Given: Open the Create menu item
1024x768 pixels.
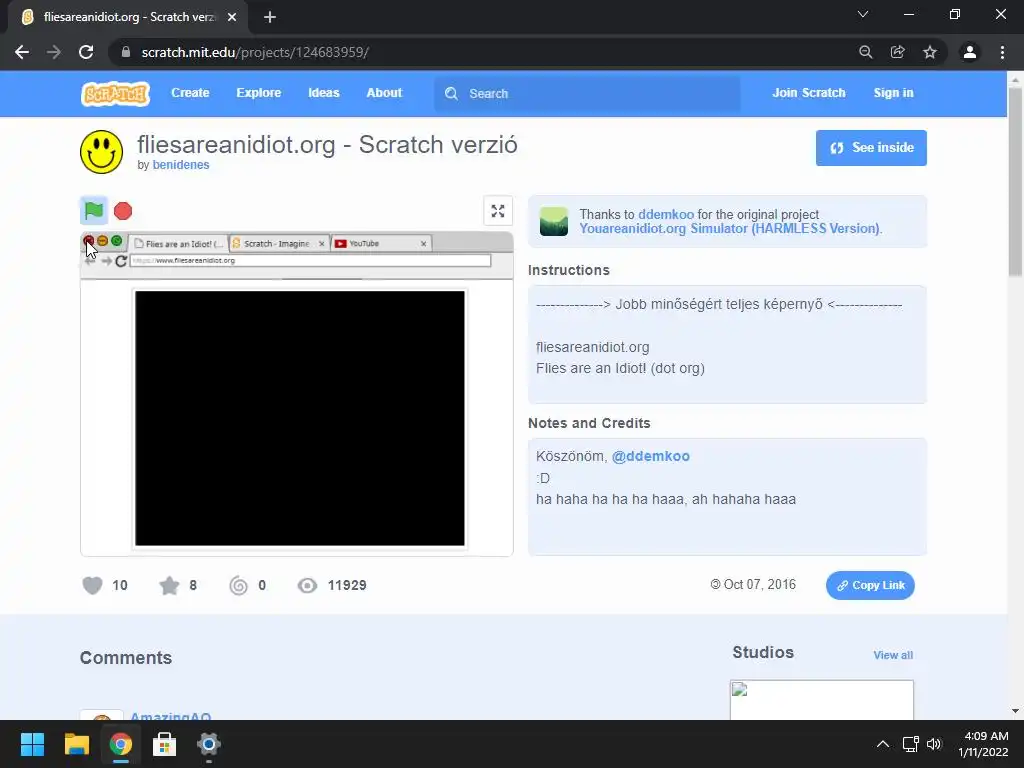Looking at the screenshot, I should point(190,93).
